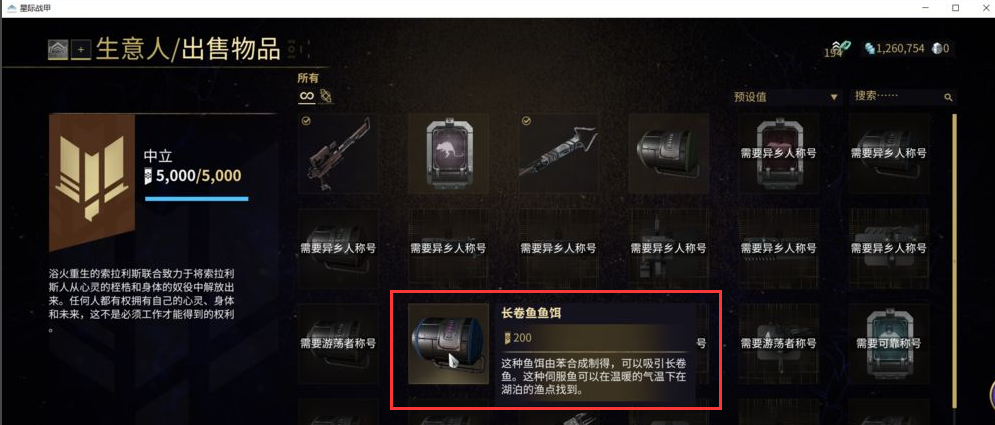Click the mastery rank leaf icon
This screenshot has height=425, width=995.
[x=845, y=46]
